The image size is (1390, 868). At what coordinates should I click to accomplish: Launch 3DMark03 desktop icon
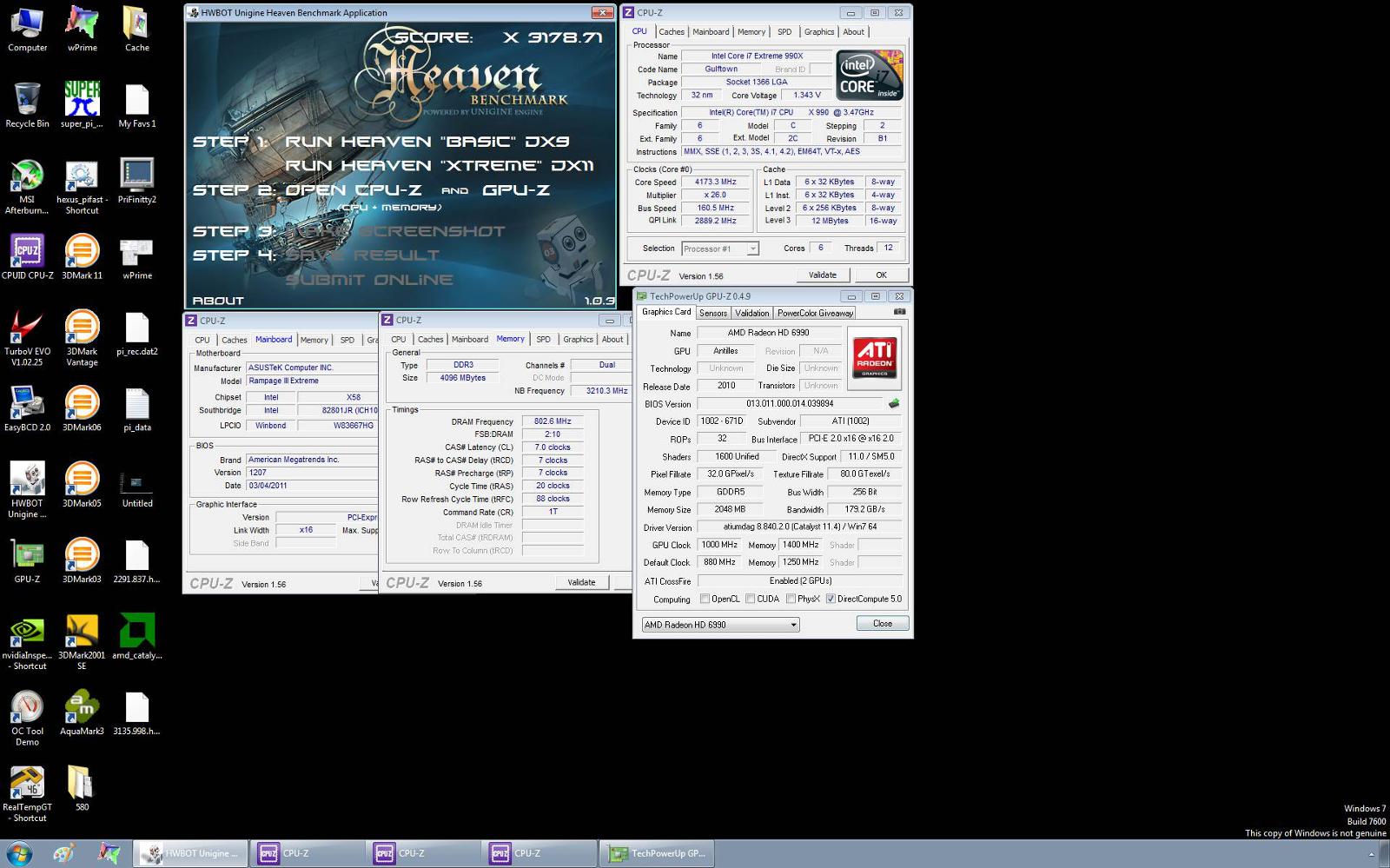(x=82, y=560)
